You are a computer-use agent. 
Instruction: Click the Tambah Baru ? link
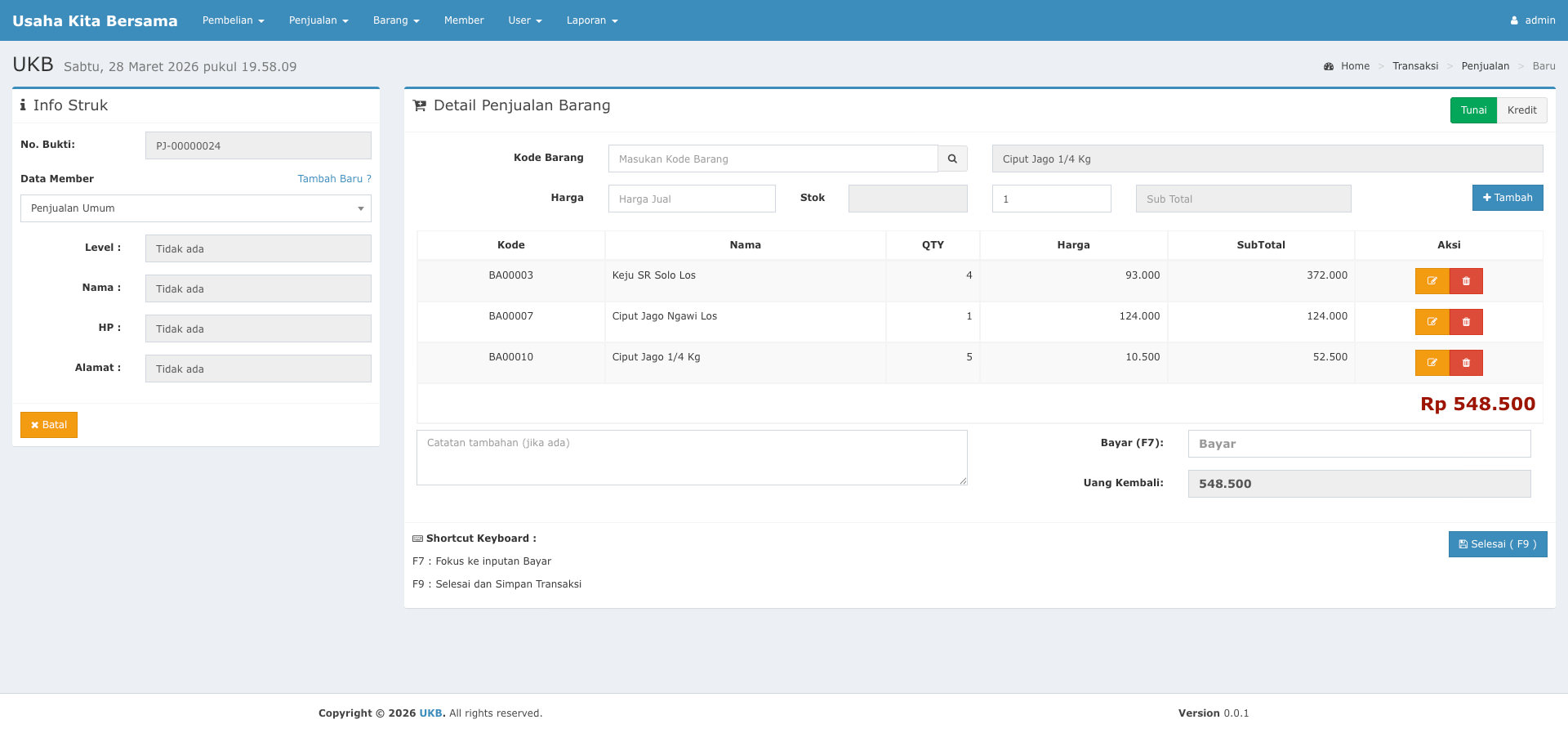click(x=334, y=179)
